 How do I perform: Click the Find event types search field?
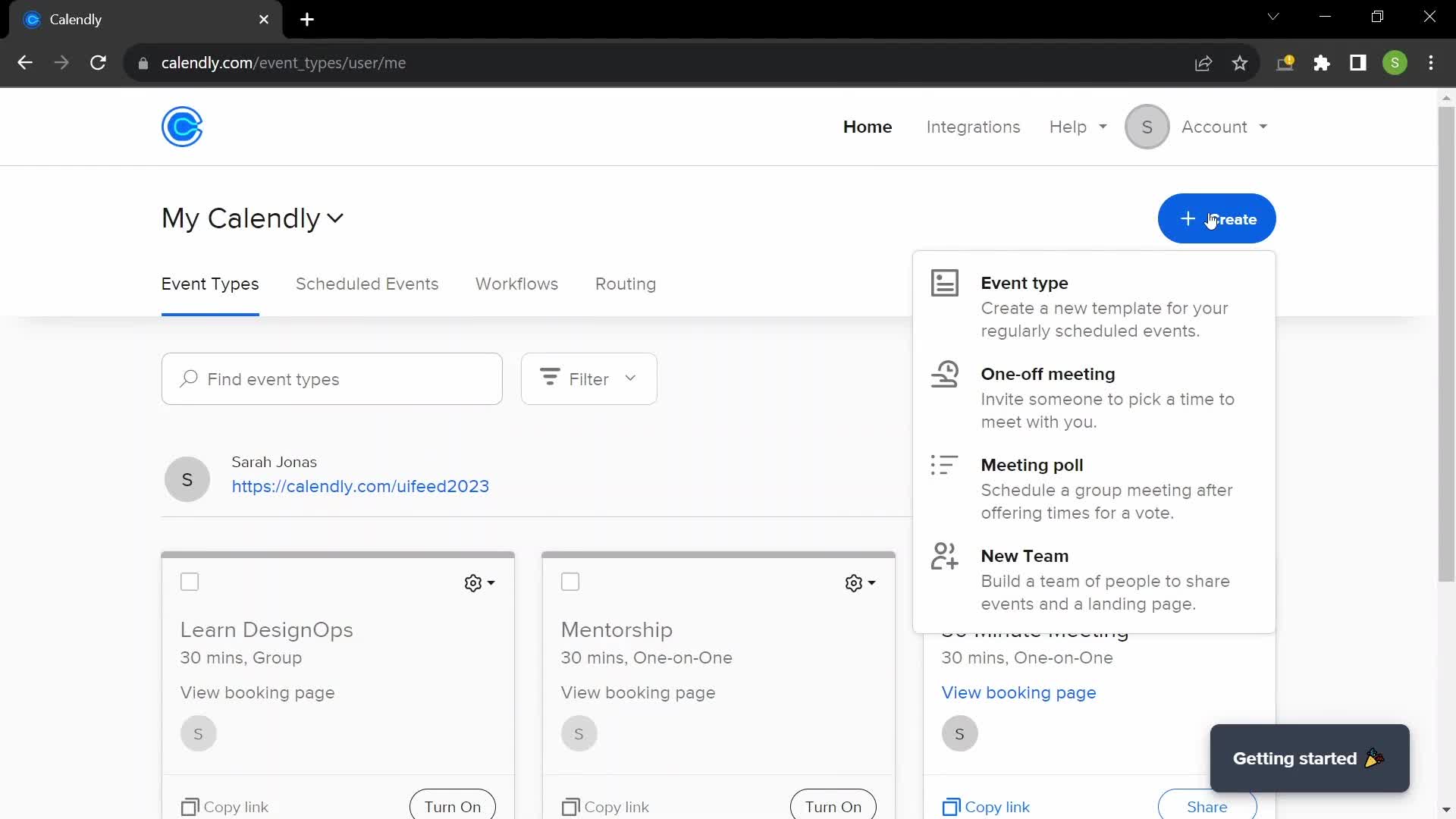pyautogui.click(x=332, y=378)
